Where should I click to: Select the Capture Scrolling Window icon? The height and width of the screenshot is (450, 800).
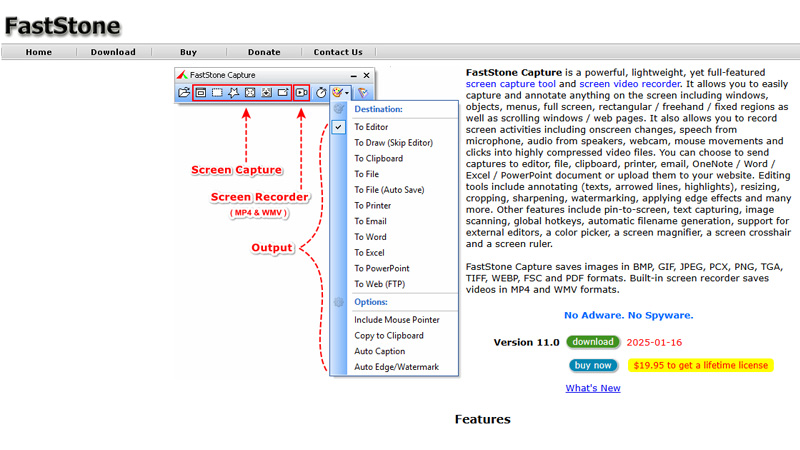tap(267, 92)
